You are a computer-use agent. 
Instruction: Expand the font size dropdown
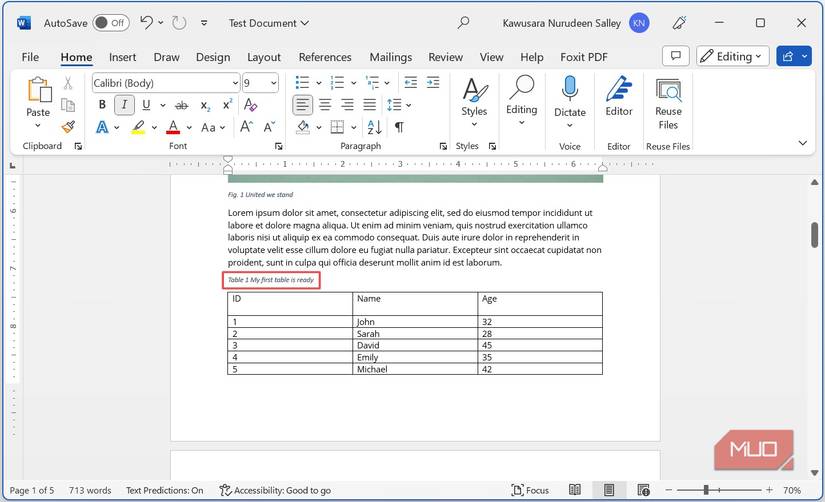274,83
